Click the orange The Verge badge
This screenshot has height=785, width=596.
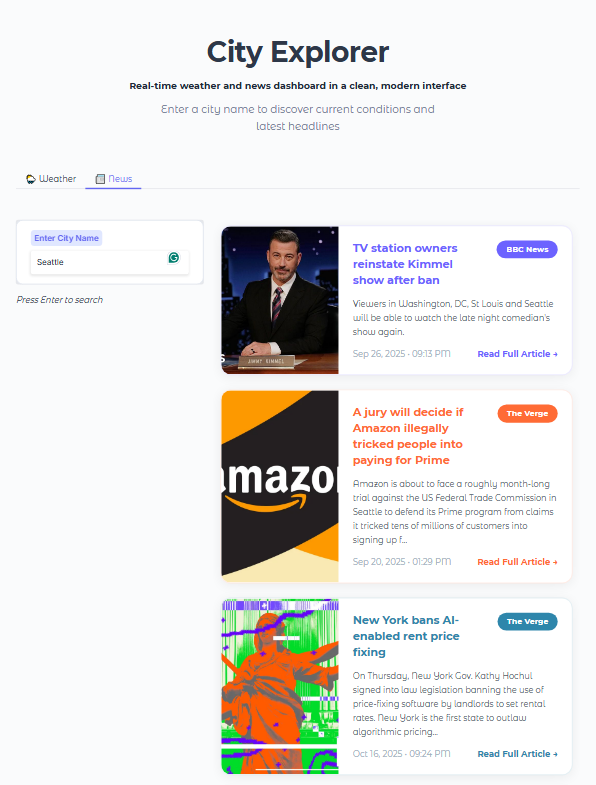coord(527,414)
